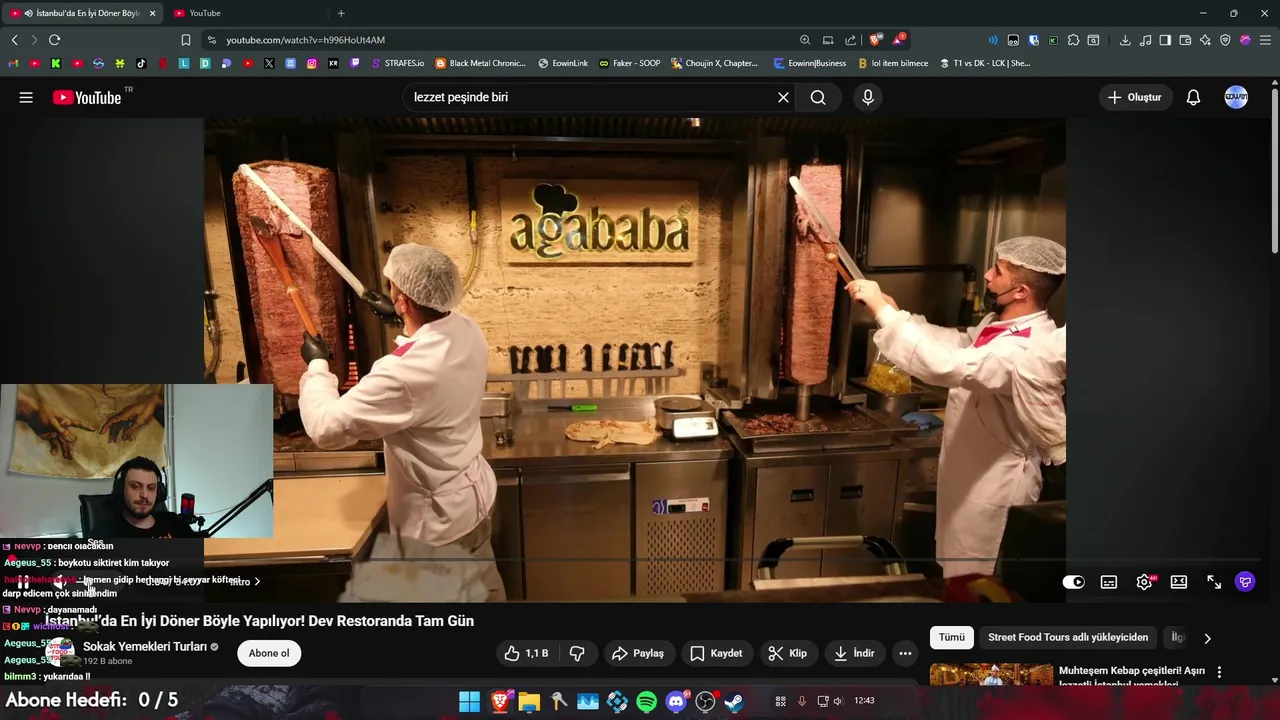Focus the search field containing 'lezzet peşinde biri'
The width and height of the screenshot is (1280, 720).
(590, 97)
